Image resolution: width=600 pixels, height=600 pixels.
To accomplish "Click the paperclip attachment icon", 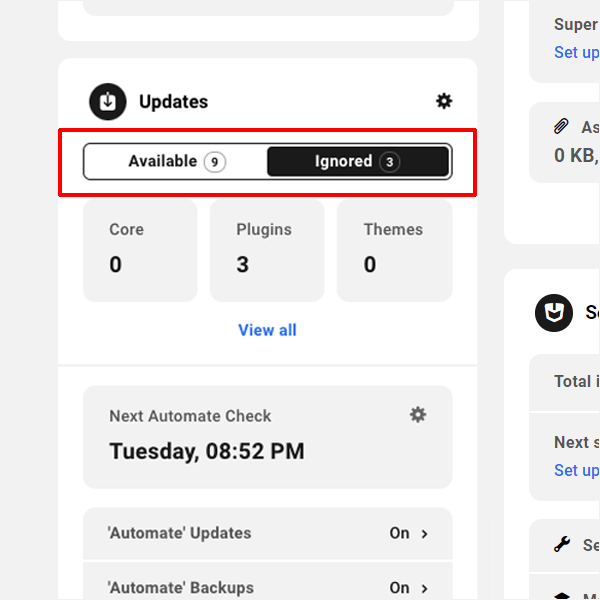I will point(561,127).
